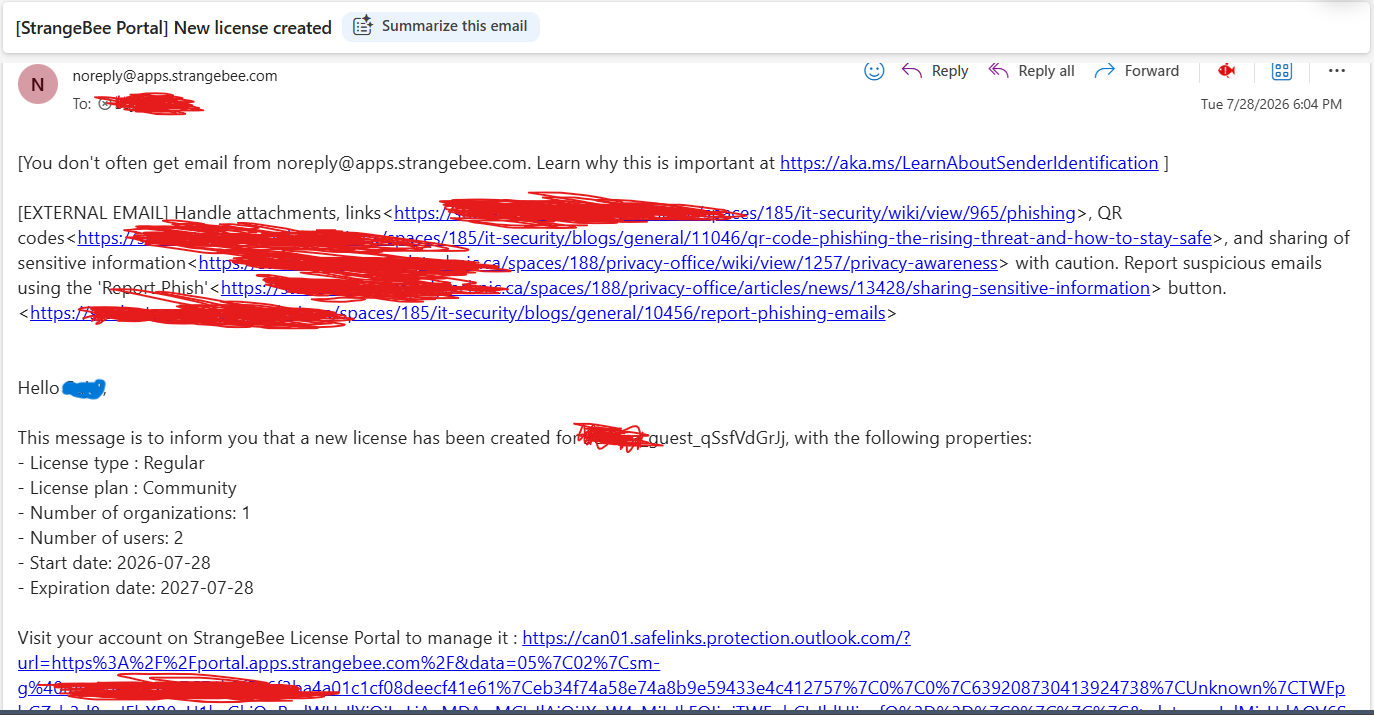Screen dimensions: 1374x715
Task: Click the sparkle icon in Summarize button
Action: [362, 27]
